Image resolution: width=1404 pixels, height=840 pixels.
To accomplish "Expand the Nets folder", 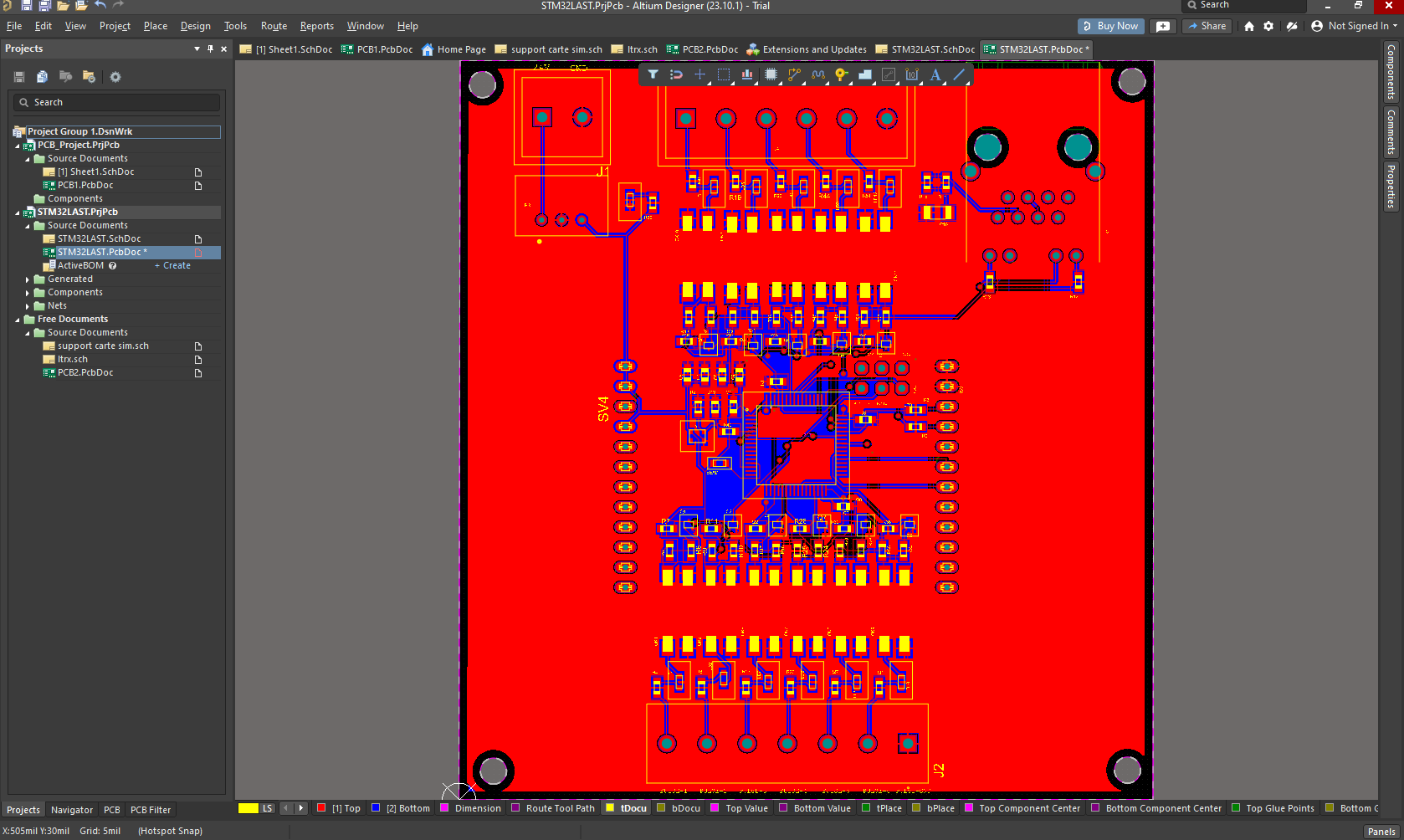I will pos(27,305).
